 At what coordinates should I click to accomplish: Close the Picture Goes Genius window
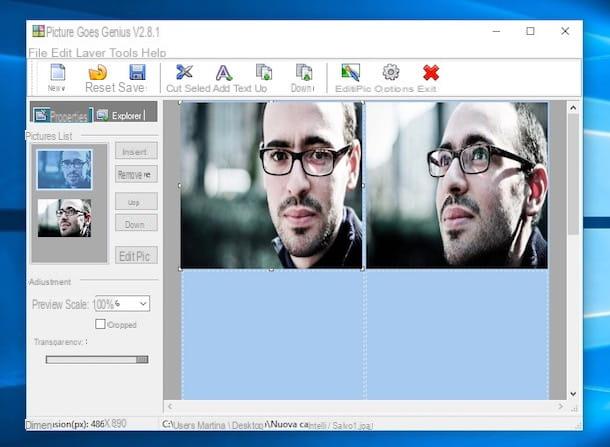click(565, 31)
